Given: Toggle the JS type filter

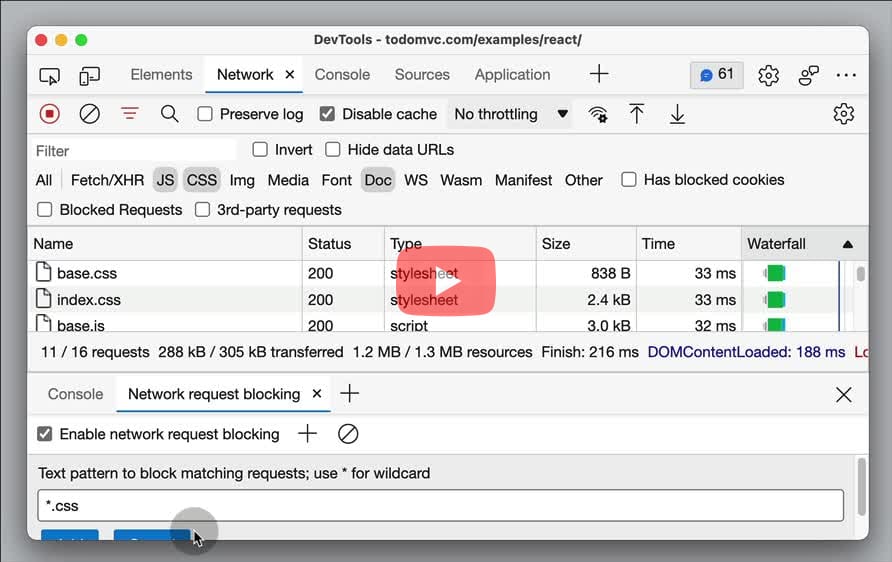Looking at the screenshot, I should click(165, 180).
